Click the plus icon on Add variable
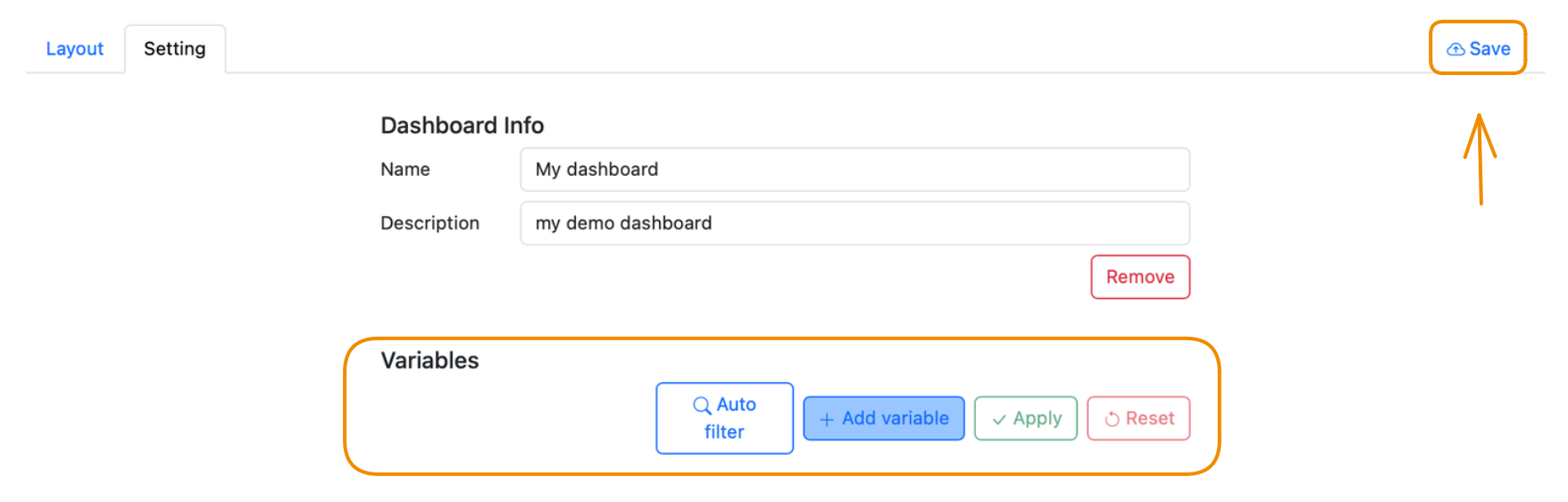 [827, 419]
